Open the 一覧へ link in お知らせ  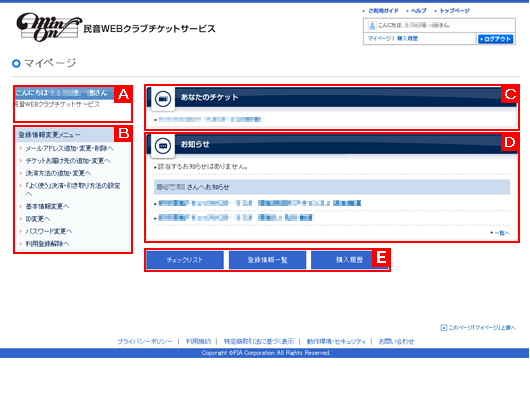pos(502,233)
